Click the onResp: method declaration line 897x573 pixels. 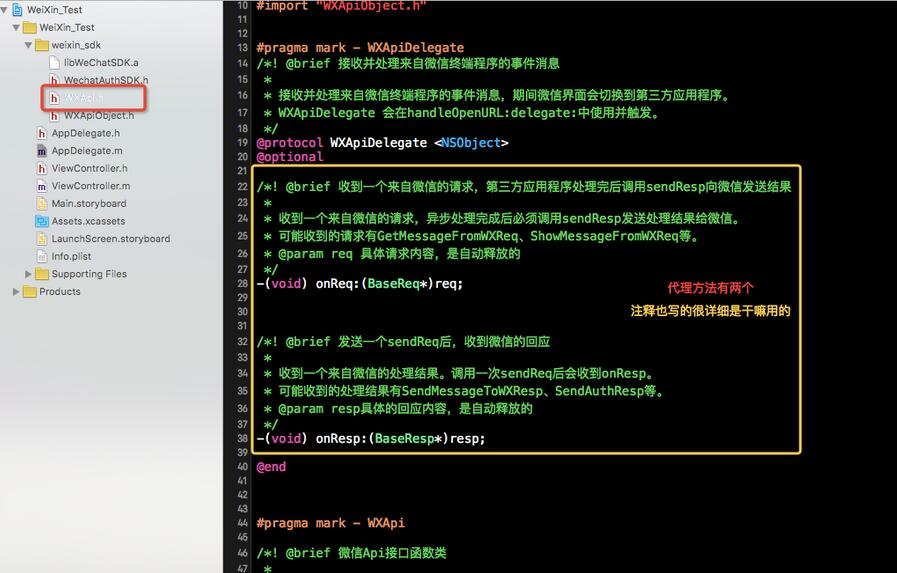click(x=371, y=439)
